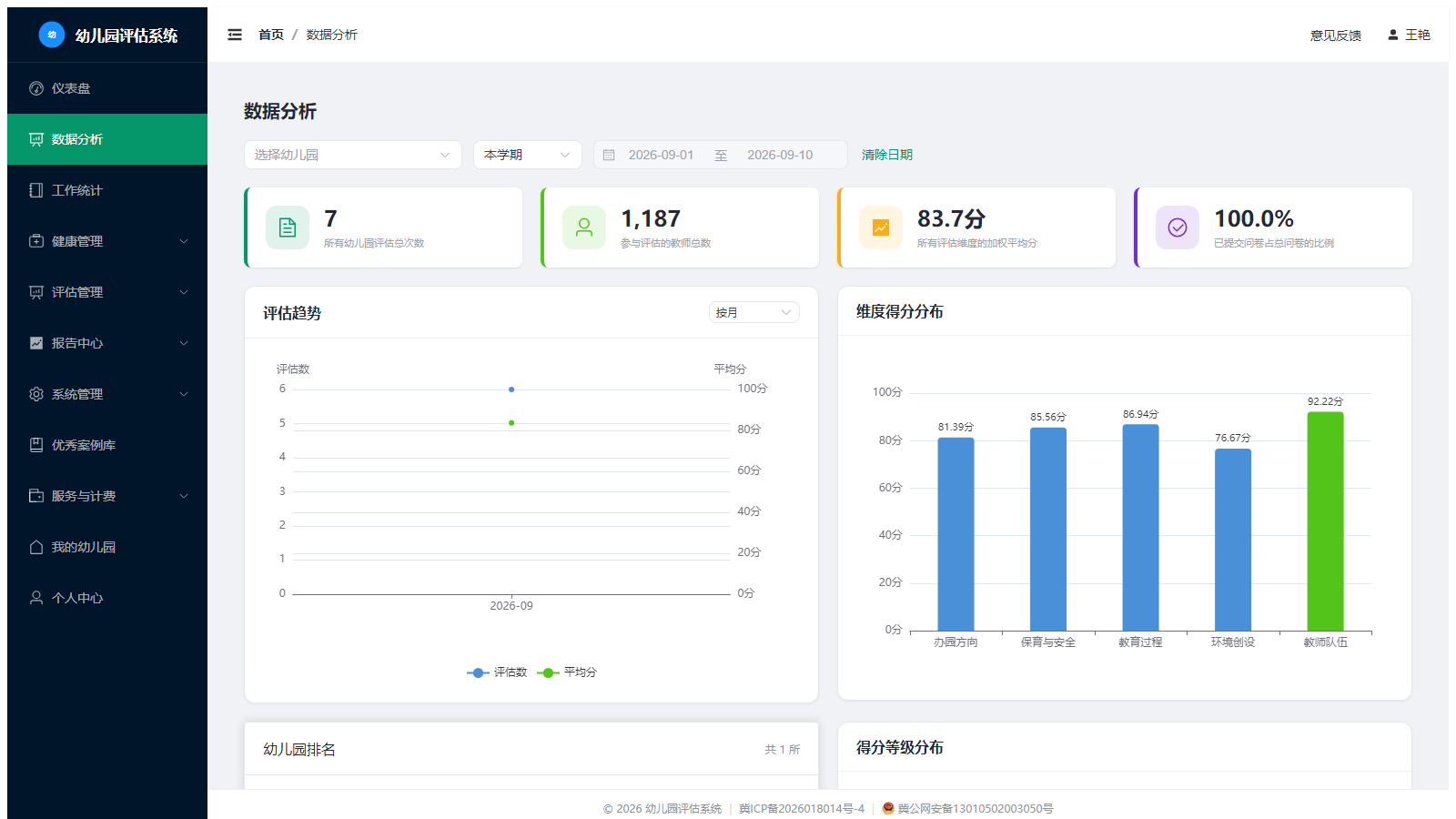The width and height of the screenshot is (1456, 819).
Task: Click the 健康管理 sidebar icon
Action: point(36,241)
